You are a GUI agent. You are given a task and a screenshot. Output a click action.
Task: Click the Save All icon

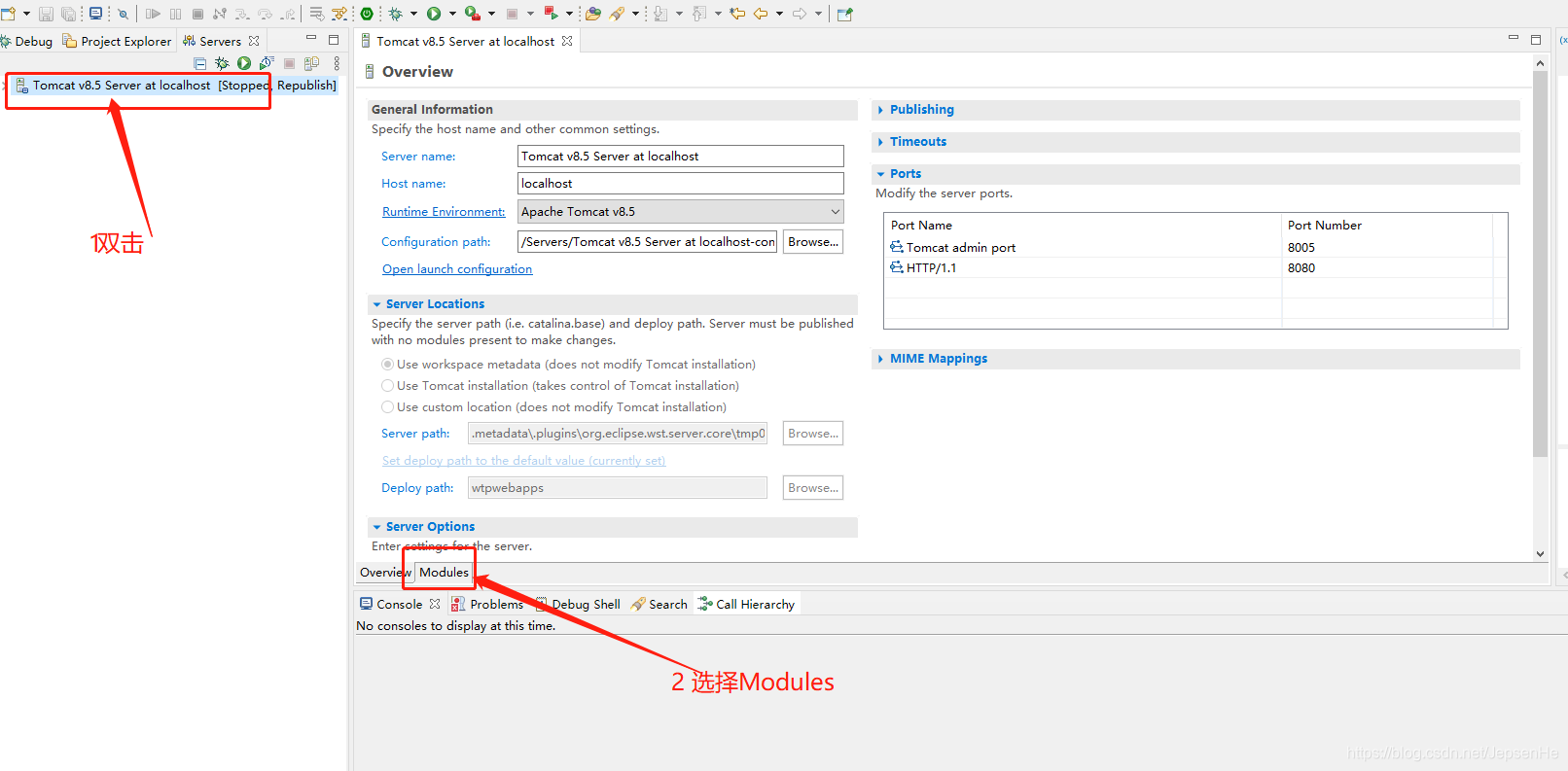coord(68,14)
